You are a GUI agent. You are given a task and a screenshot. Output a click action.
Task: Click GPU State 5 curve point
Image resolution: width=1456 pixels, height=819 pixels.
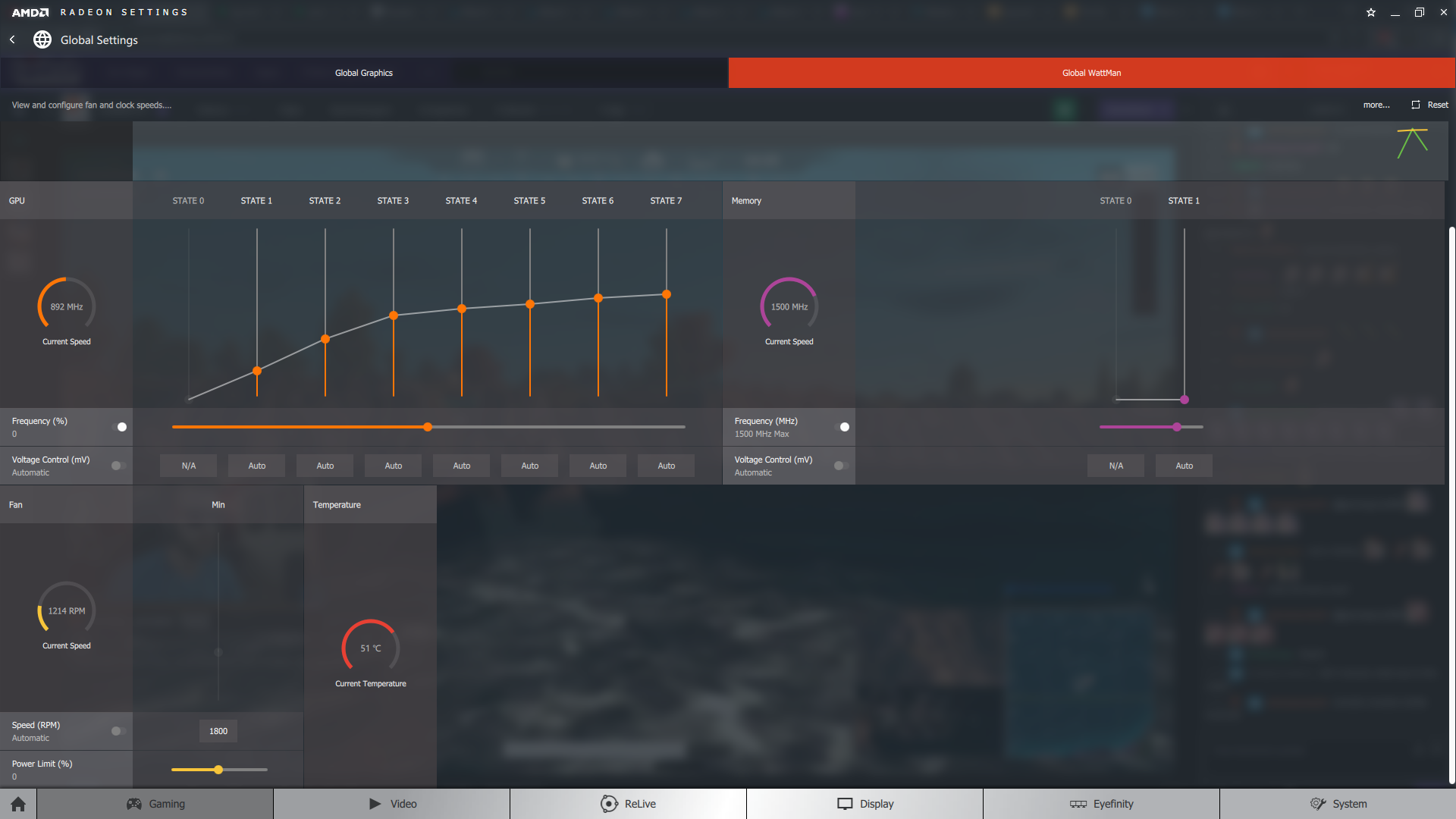click(x=530, y=304)
